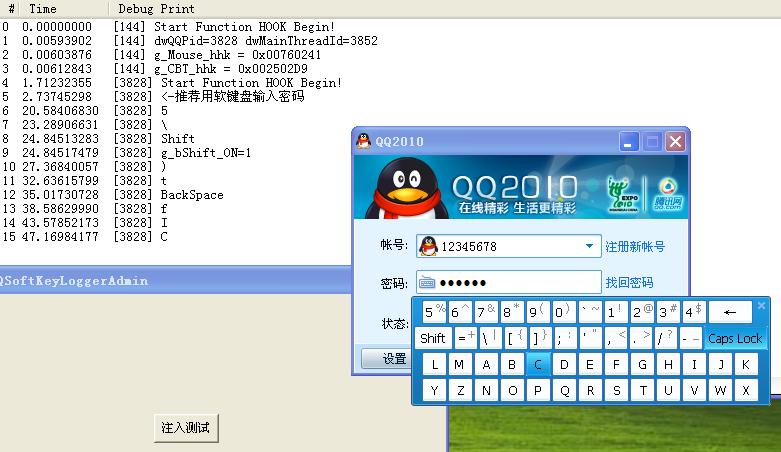Image resolution: width=781 pixels, height=452 pixels.
Task: Click the period > key on soft keyboard
Action: coord(641,338)
